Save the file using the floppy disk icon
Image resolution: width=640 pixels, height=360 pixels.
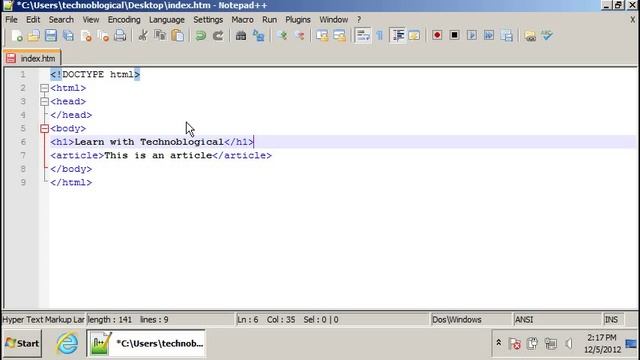pyautogui.click(x=51, y=36)
